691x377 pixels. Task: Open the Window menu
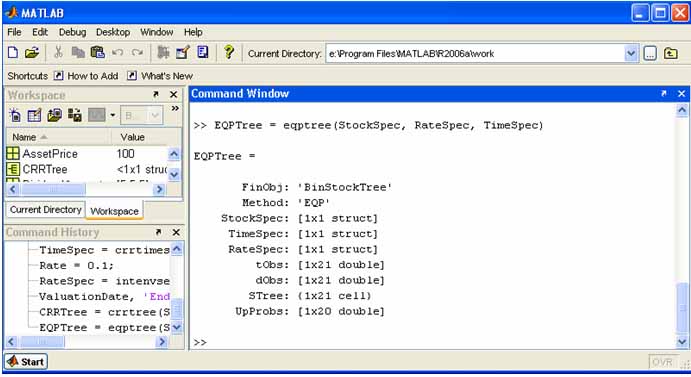(x=156, y=32)
